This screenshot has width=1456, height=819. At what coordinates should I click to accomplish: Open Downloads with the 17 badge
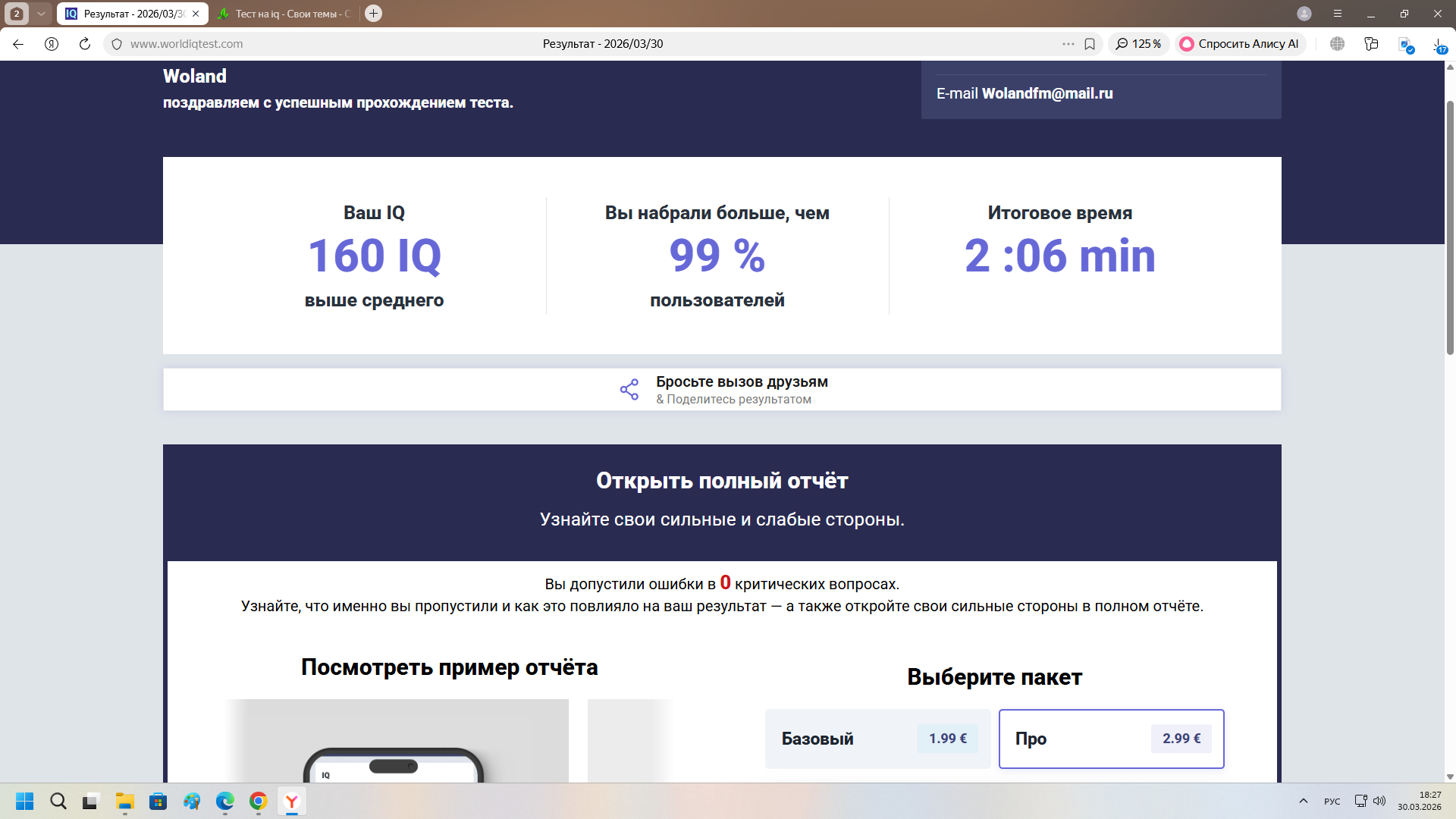tap(1440, 44)
